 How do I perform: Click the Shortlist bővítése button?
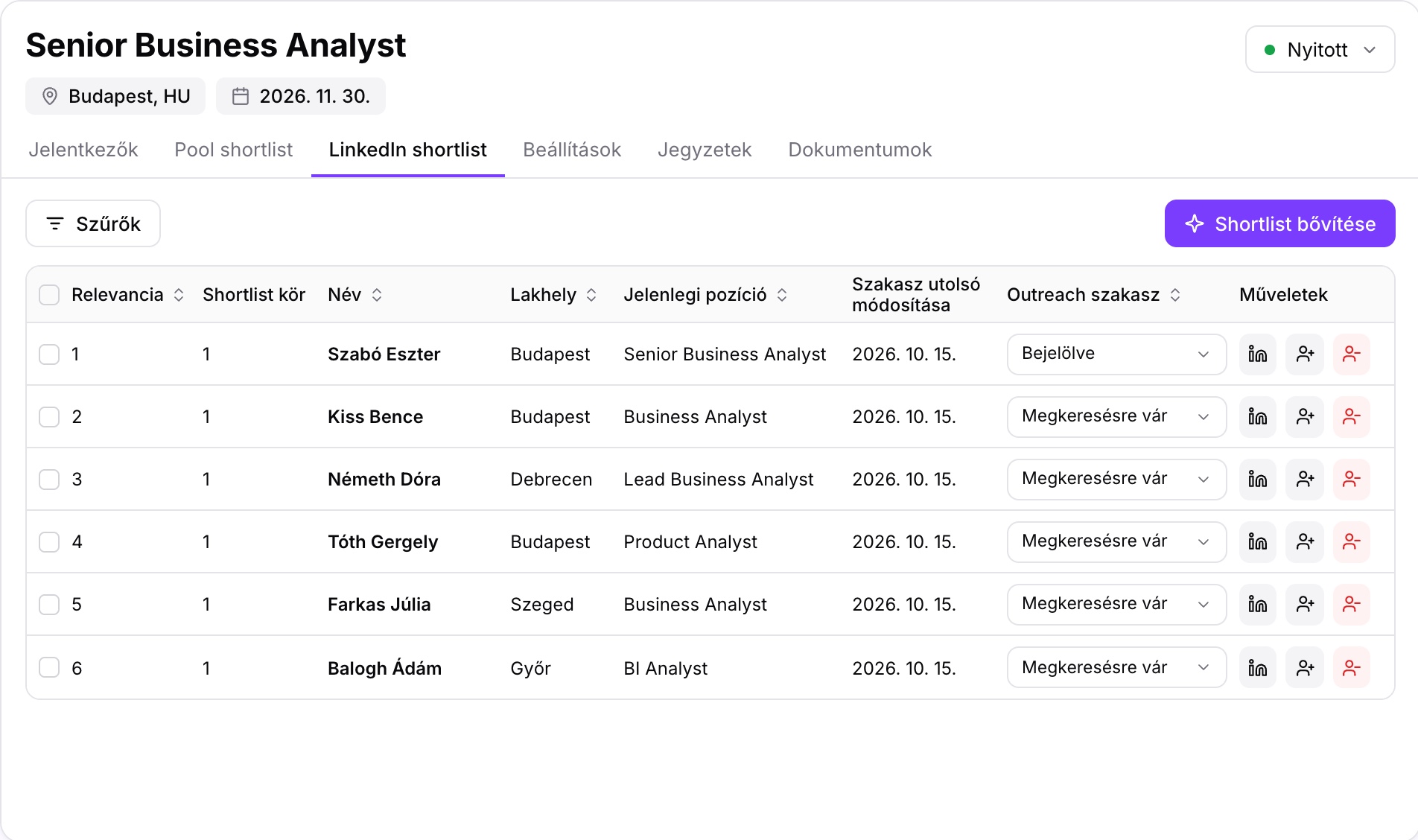pos(1279,223)
